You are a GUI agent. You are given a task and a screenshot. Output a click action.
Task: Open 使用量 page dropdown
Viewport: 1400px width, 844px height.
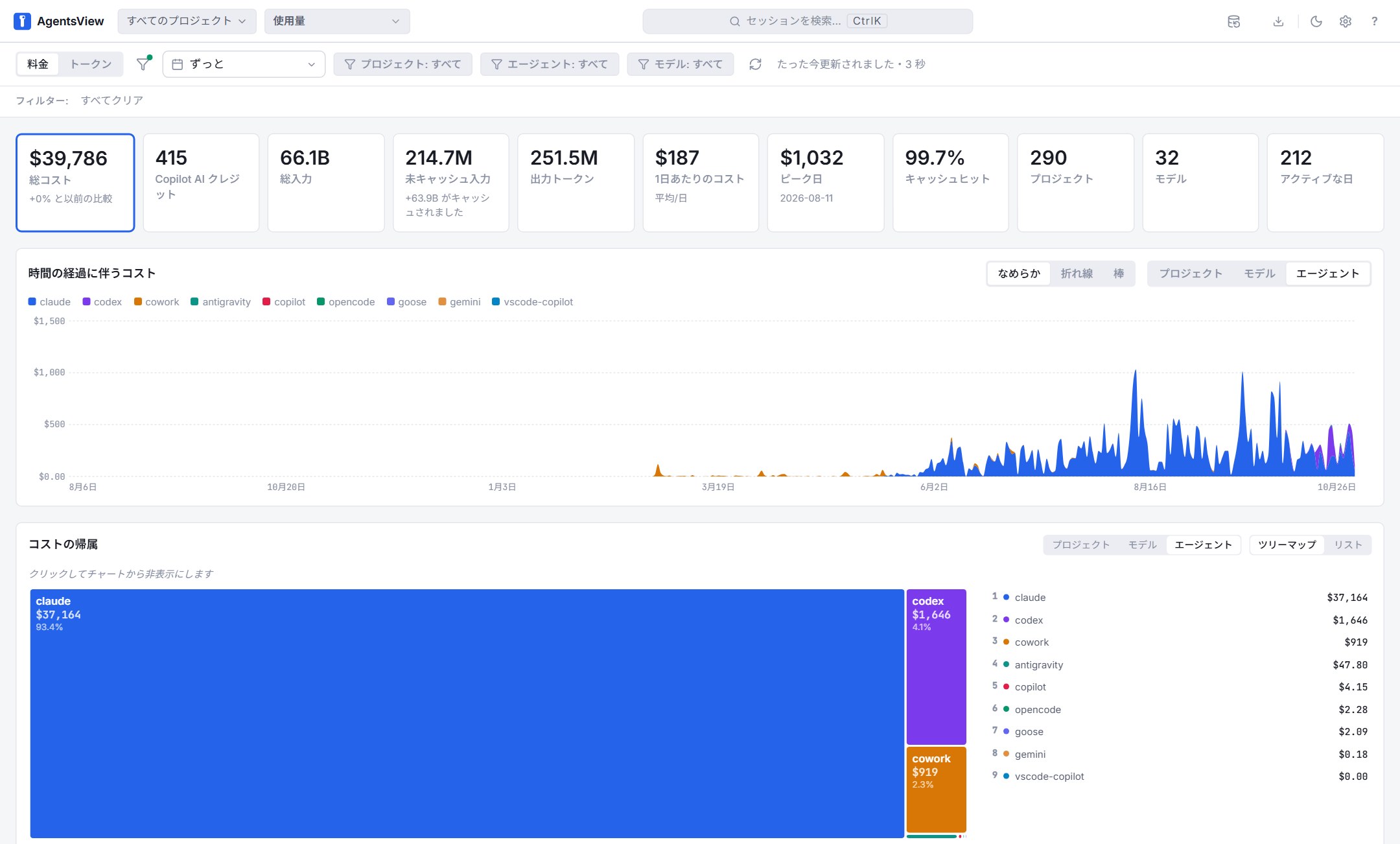337,21
